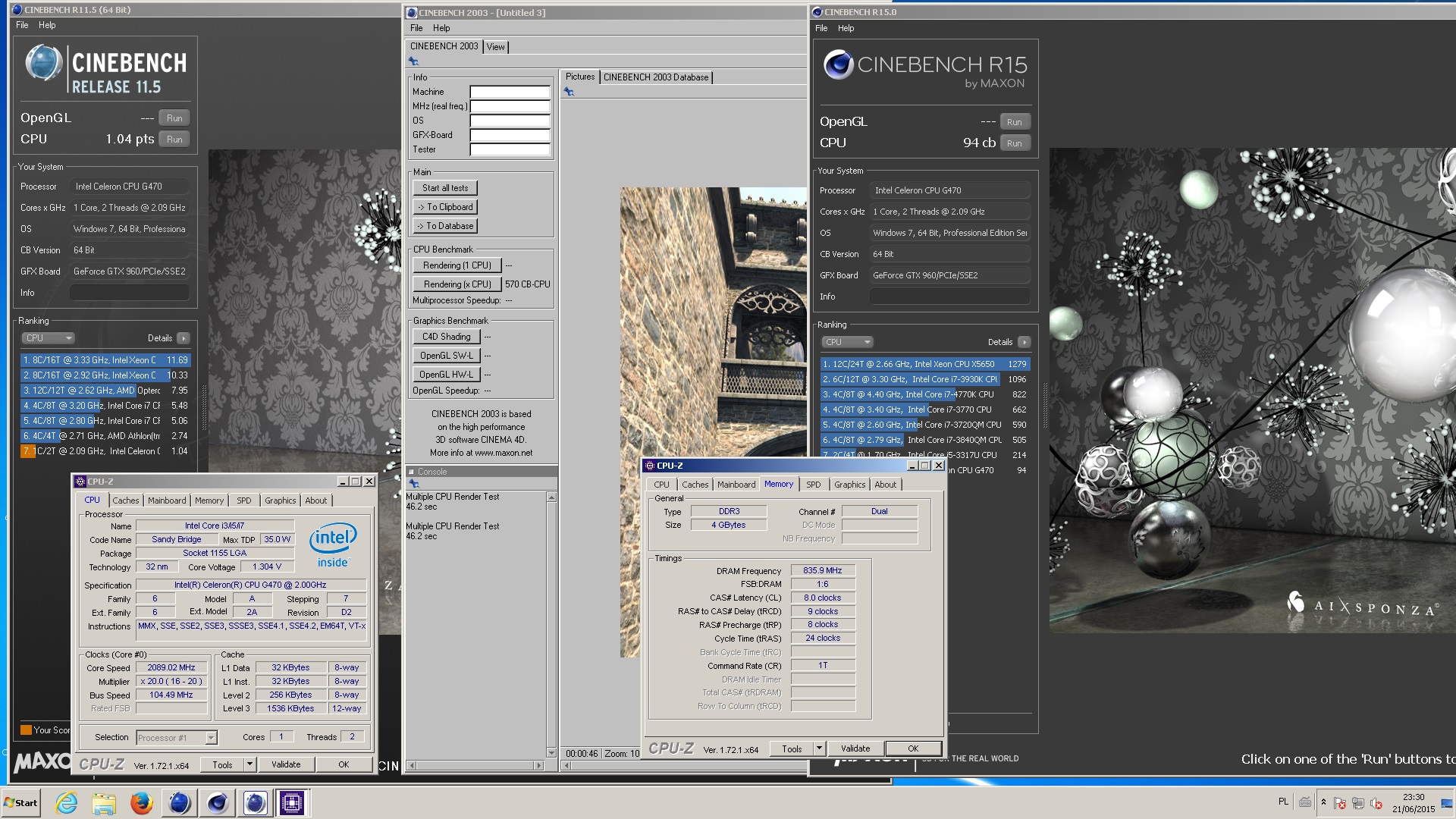Image resolution: width=1456 pixels, height=819 pixels.
Task: Click console horizontal scrollbar right arrow
Action: [539, 766]
